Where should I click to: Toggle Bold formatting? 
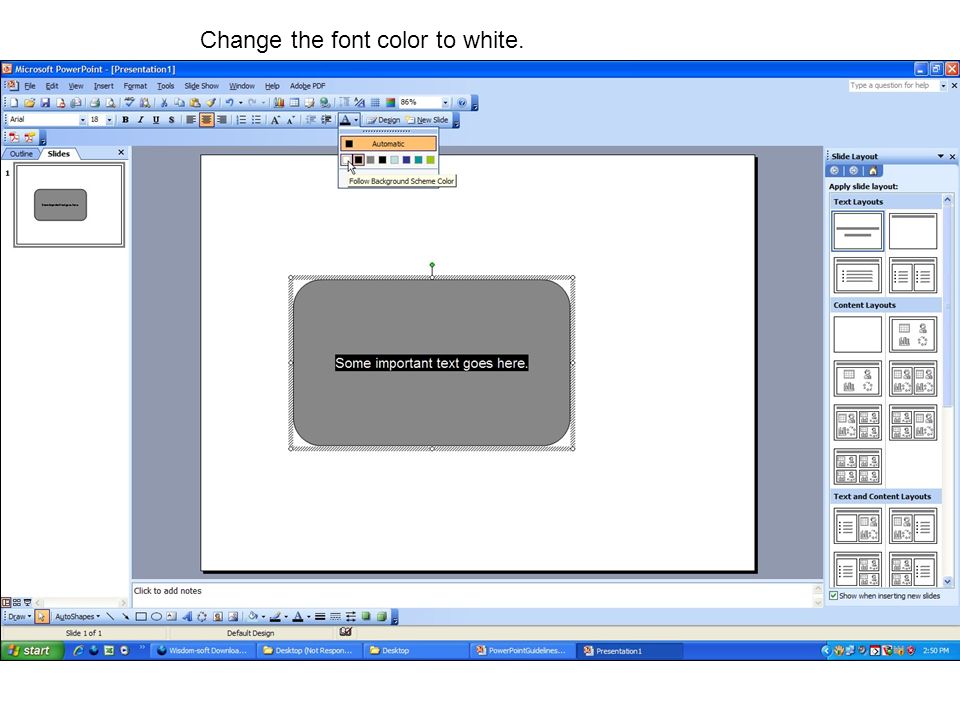(x=126, y=120)
